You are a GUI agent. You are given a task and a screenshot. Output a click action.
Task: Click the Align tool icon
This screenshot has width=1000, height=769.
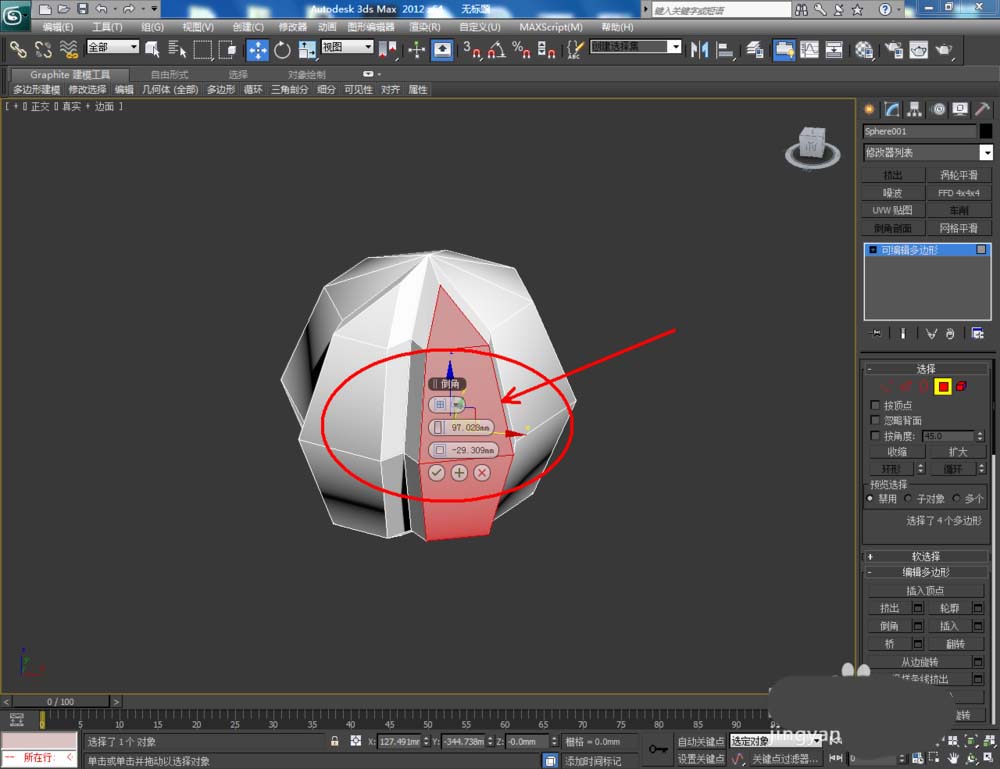pyautogui.click(x=724, y=49)
